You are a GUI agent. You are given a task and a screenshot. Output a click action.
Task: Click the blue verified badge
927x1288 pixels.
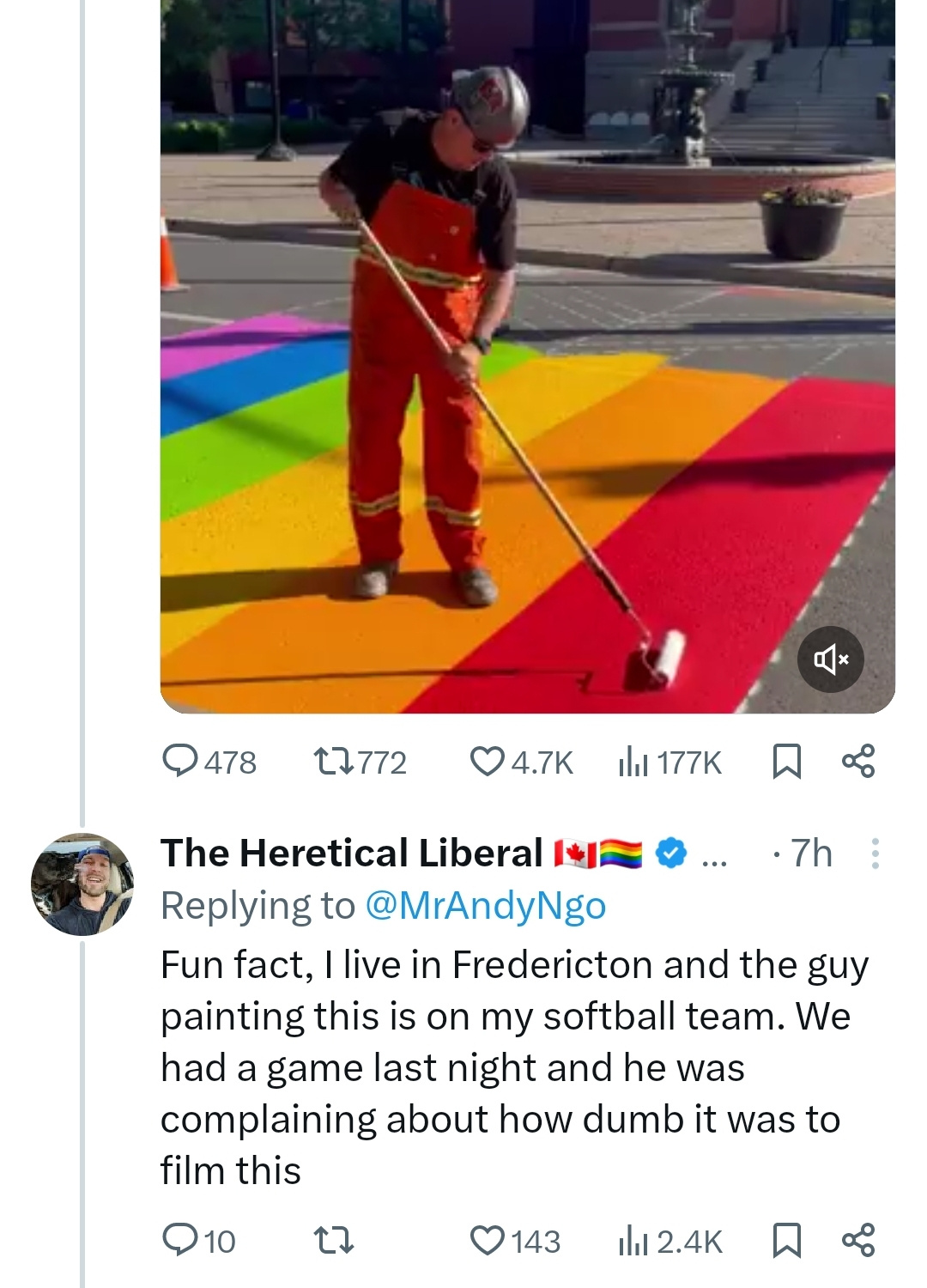point(671,854)
